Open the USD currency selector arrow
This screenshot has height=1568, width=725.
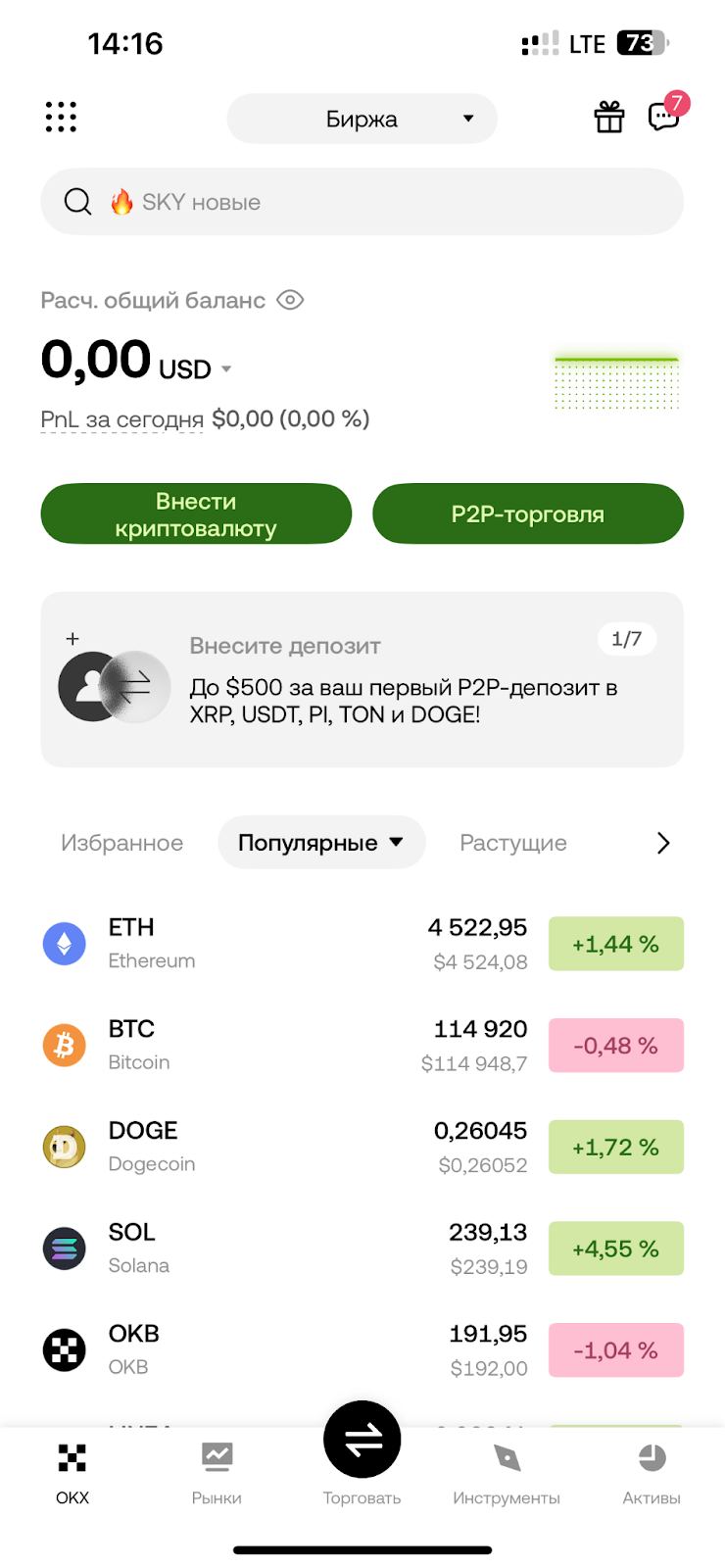click(226, 369)
